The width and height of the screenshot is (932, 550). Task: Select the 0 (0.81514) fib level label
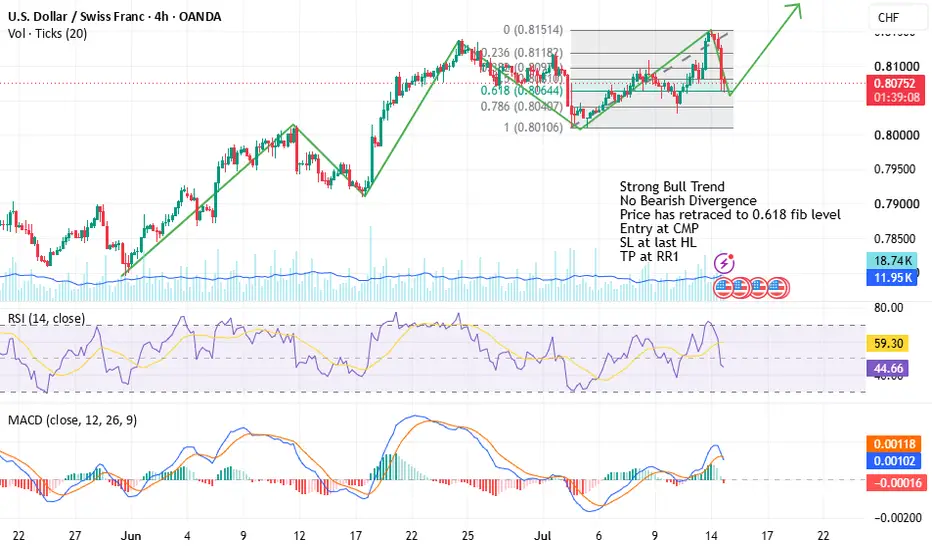pyautogui.click(x=533, y=30)
